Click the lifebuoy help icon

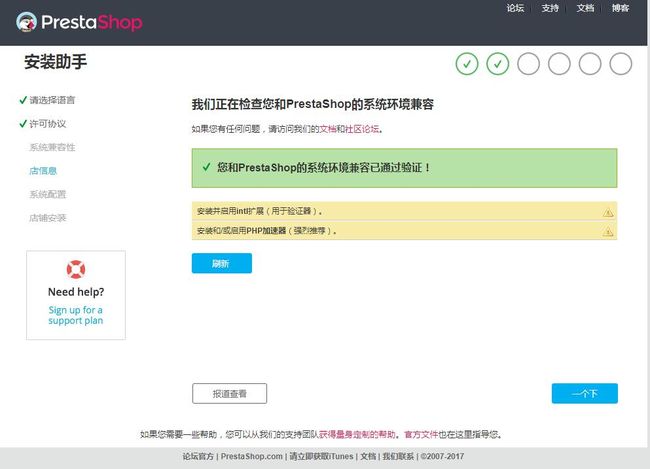coord(76,270)
